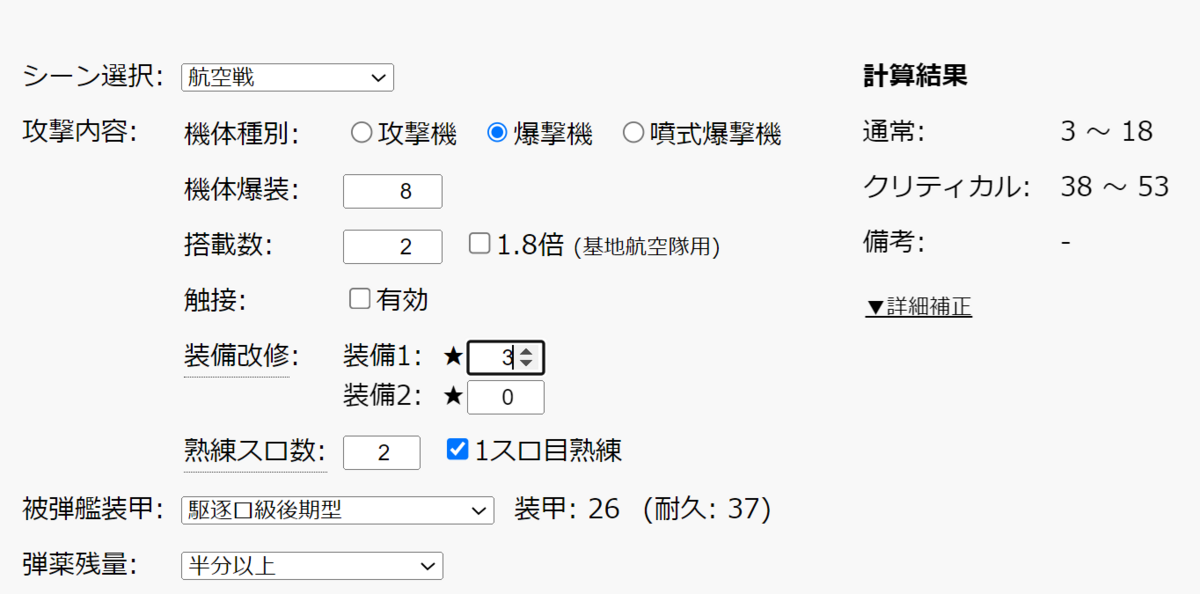Image resolution: width=1200 pixels, height=594 pixels.
Task: Increment 装備1 value with stepper arrow
Action: (527, 351)
